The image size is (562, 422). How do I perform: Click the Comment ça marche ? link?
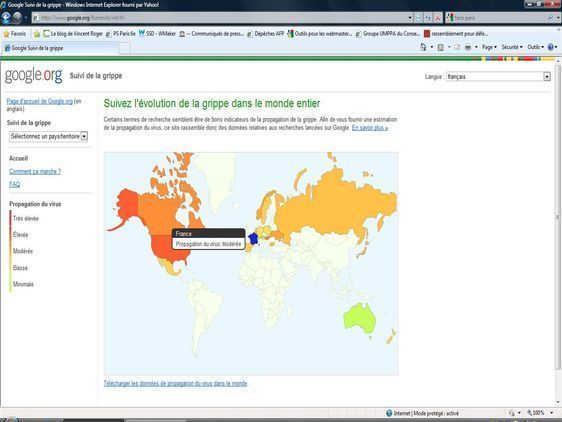[35, 172]
